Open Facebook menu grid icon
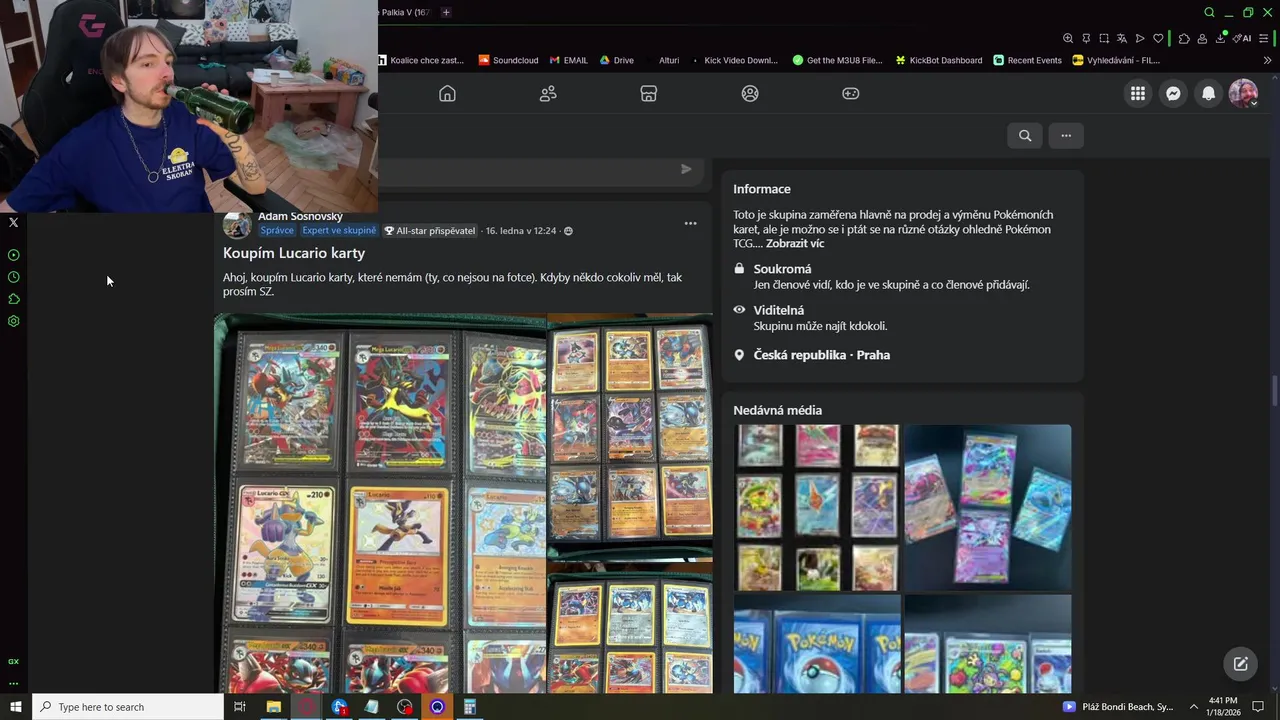Image resolution: width=1280 pixels, height=720 pixels. click(x=1138, y=93)
